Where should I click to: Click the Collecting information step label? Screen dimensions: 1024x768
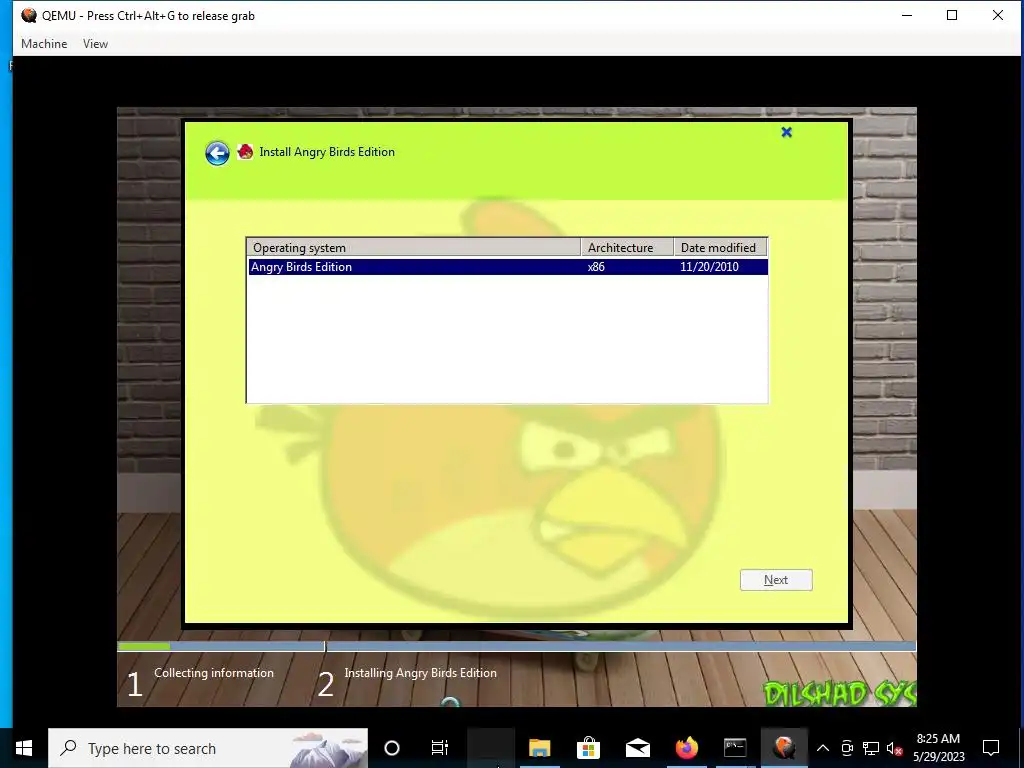click(x=214, y=673)
